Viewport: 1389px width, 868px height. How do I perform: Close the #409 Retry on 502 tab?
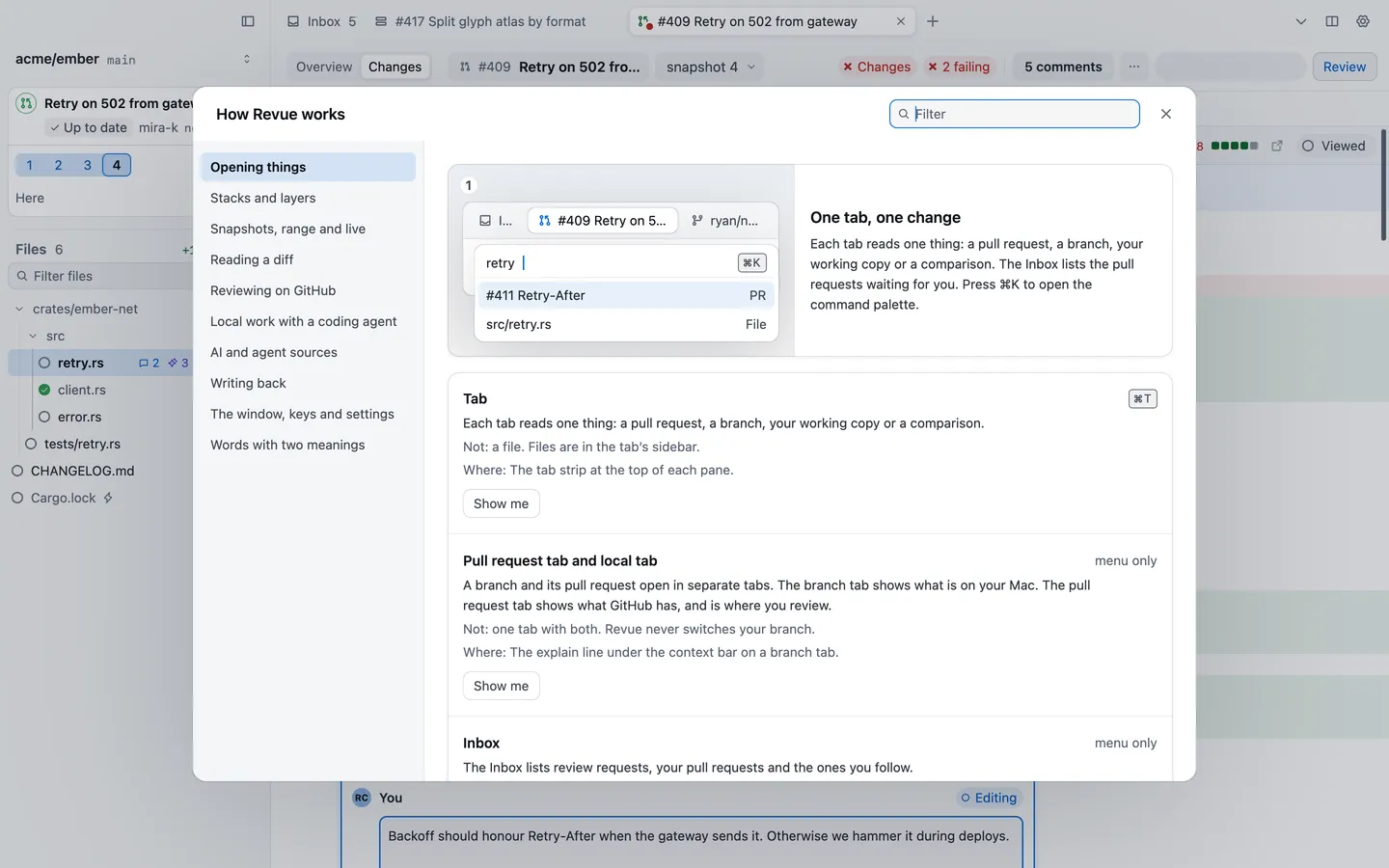coord(901,21)
